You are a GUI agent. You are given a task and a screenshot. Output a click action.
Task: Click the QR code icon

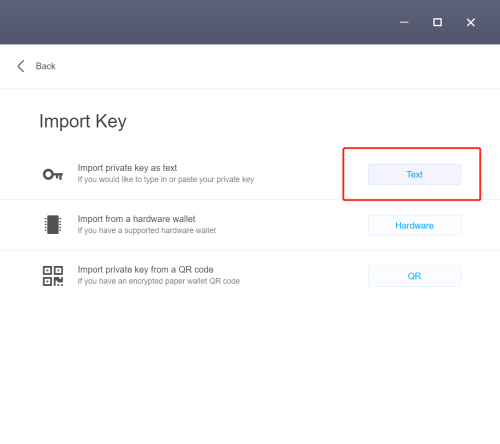(x=53, y=276)
